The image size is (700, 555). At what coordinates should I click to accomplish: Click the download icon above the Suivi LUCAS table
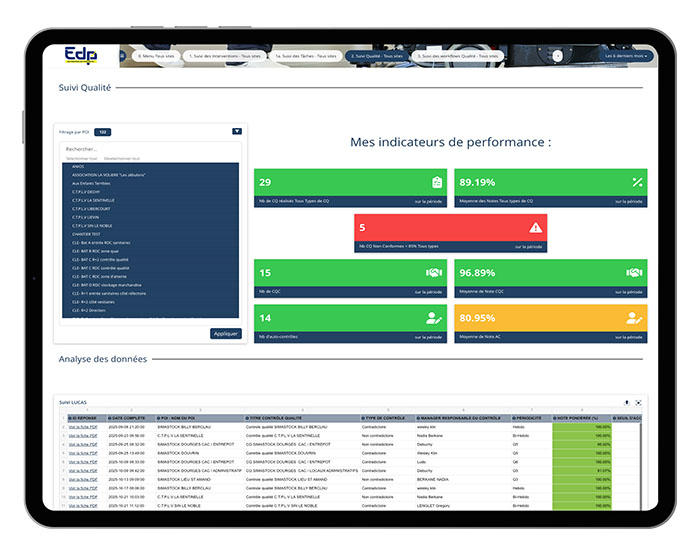[627, 402]
